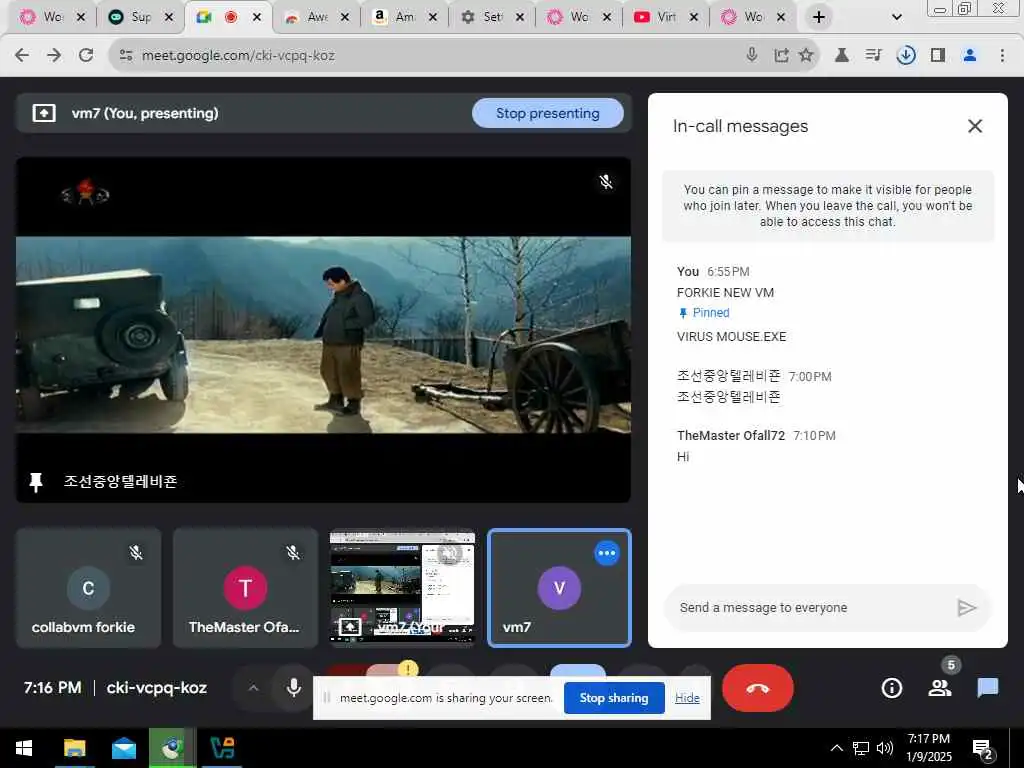The height and width of the screenshot is (768, 1024).
Task: Expand audio settings chevron beside microphone
Action: tap(253, 688)
